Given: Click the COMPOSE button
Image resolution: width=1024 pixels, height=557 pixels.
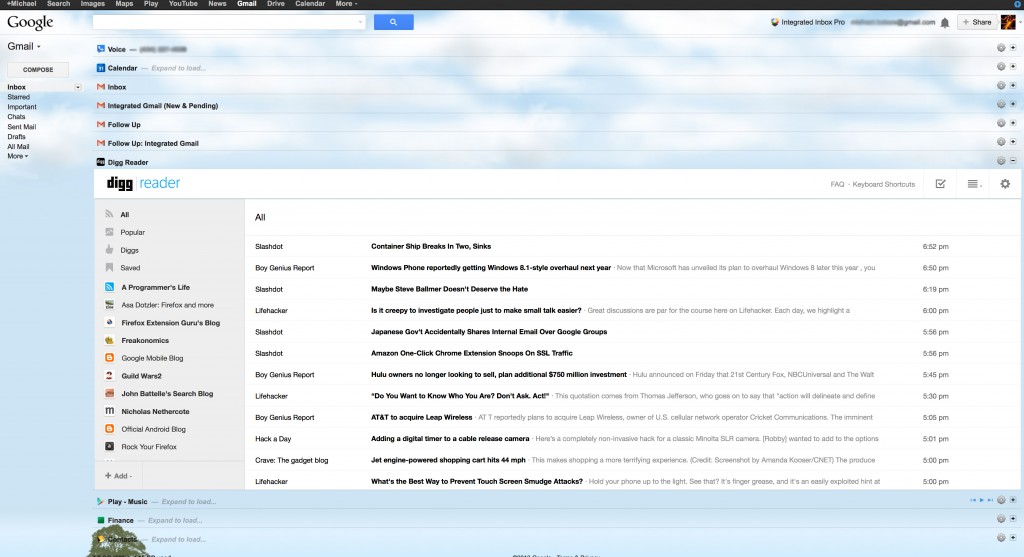Looking at the screenshot, I should click(x=38, y=70).
